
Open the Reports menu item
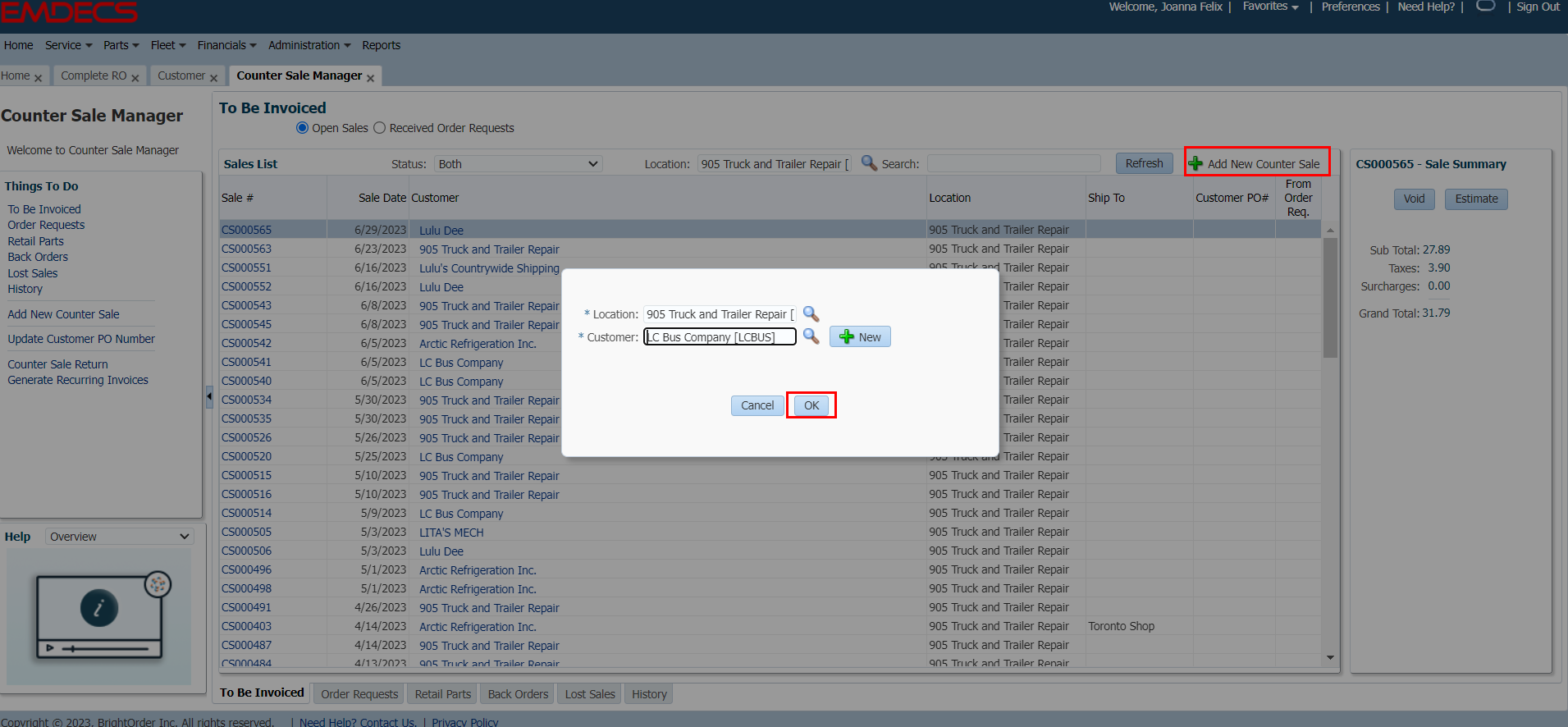[x=382, y=45]
